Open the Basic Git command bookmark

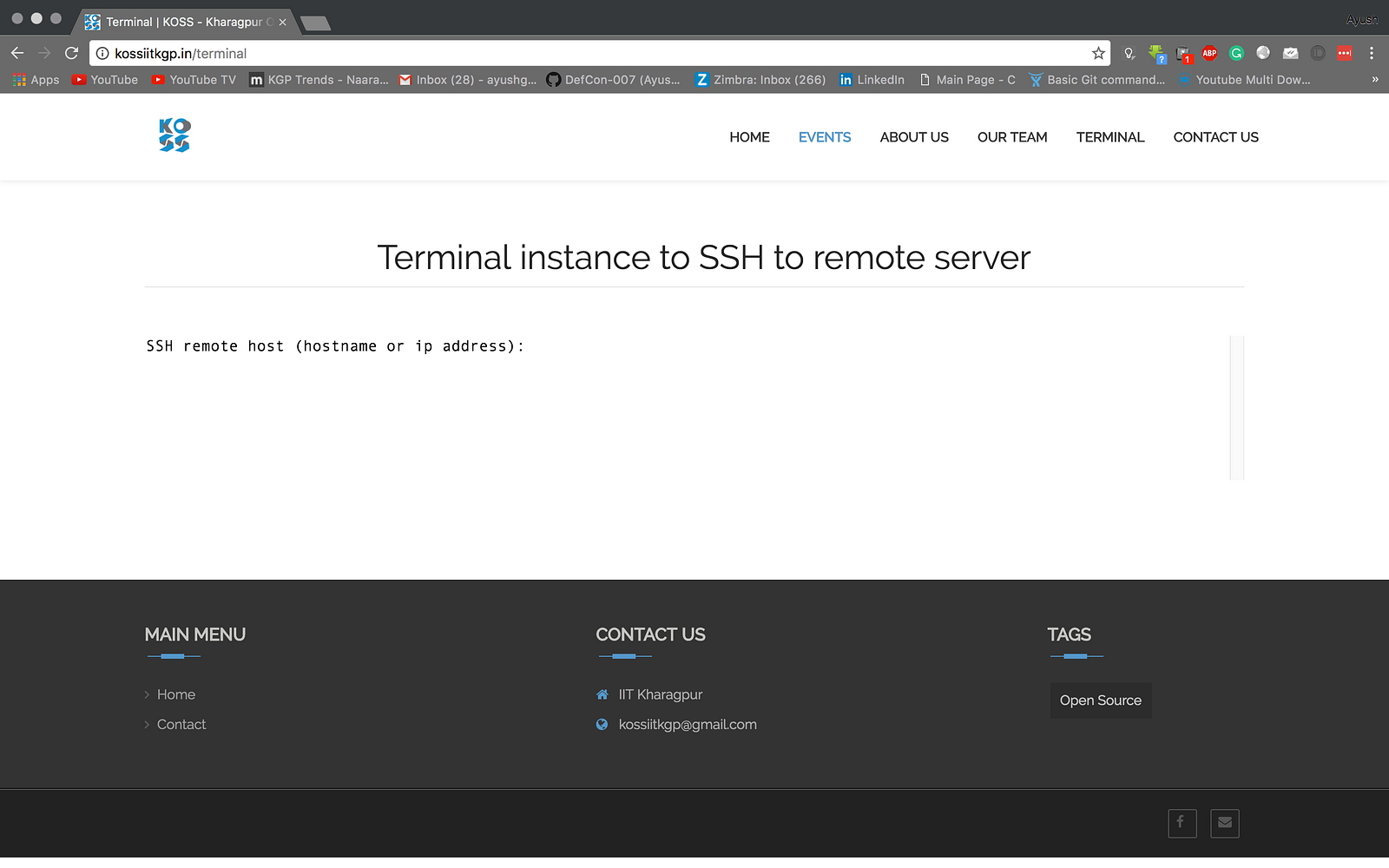(x=1097, y=80)
